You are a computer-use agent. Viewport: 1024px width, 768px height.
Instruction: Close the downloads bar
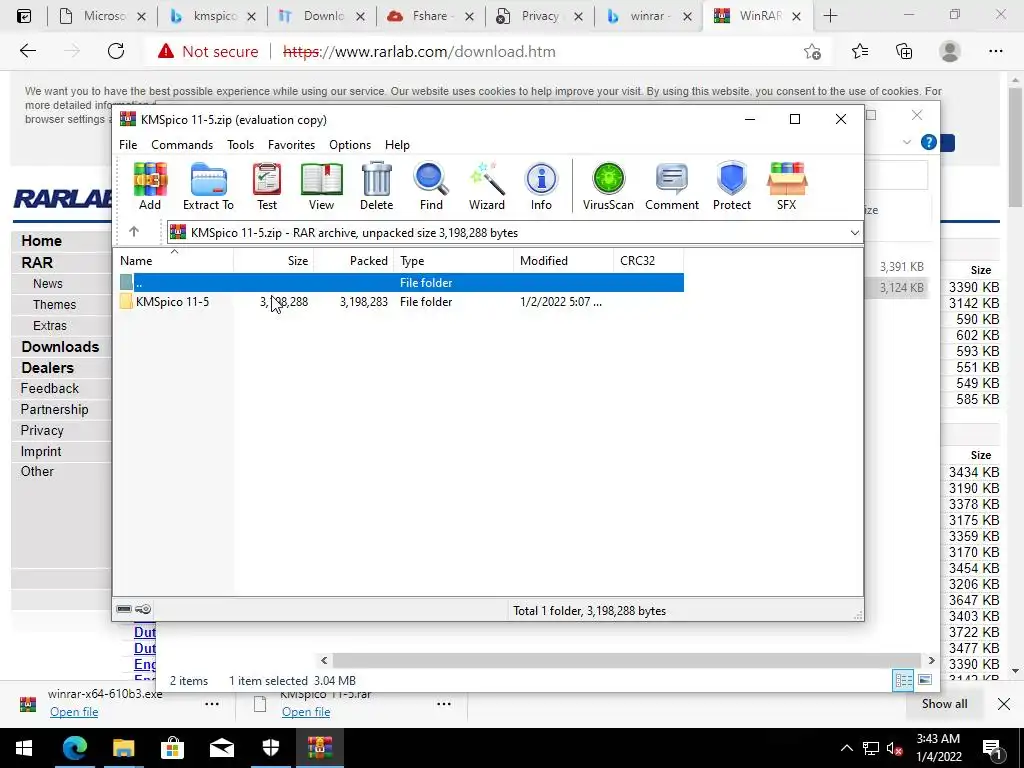pos(1004,704)
